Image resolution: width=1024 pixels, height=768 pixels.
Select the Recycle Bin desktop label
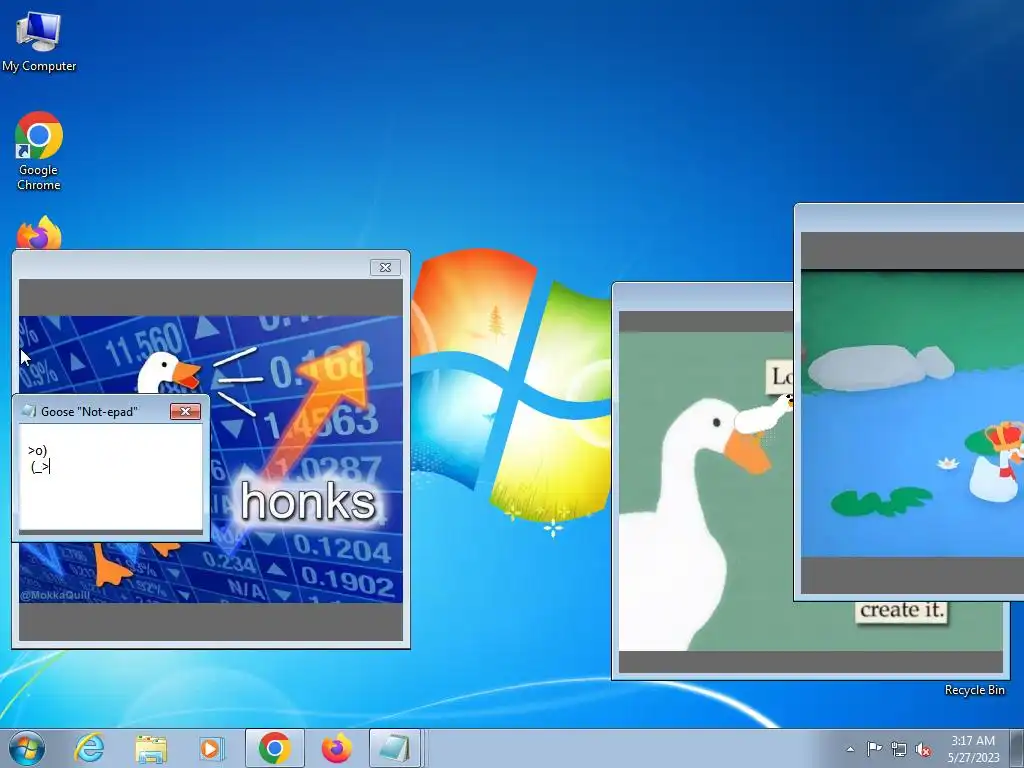click(x=974, y=690)
